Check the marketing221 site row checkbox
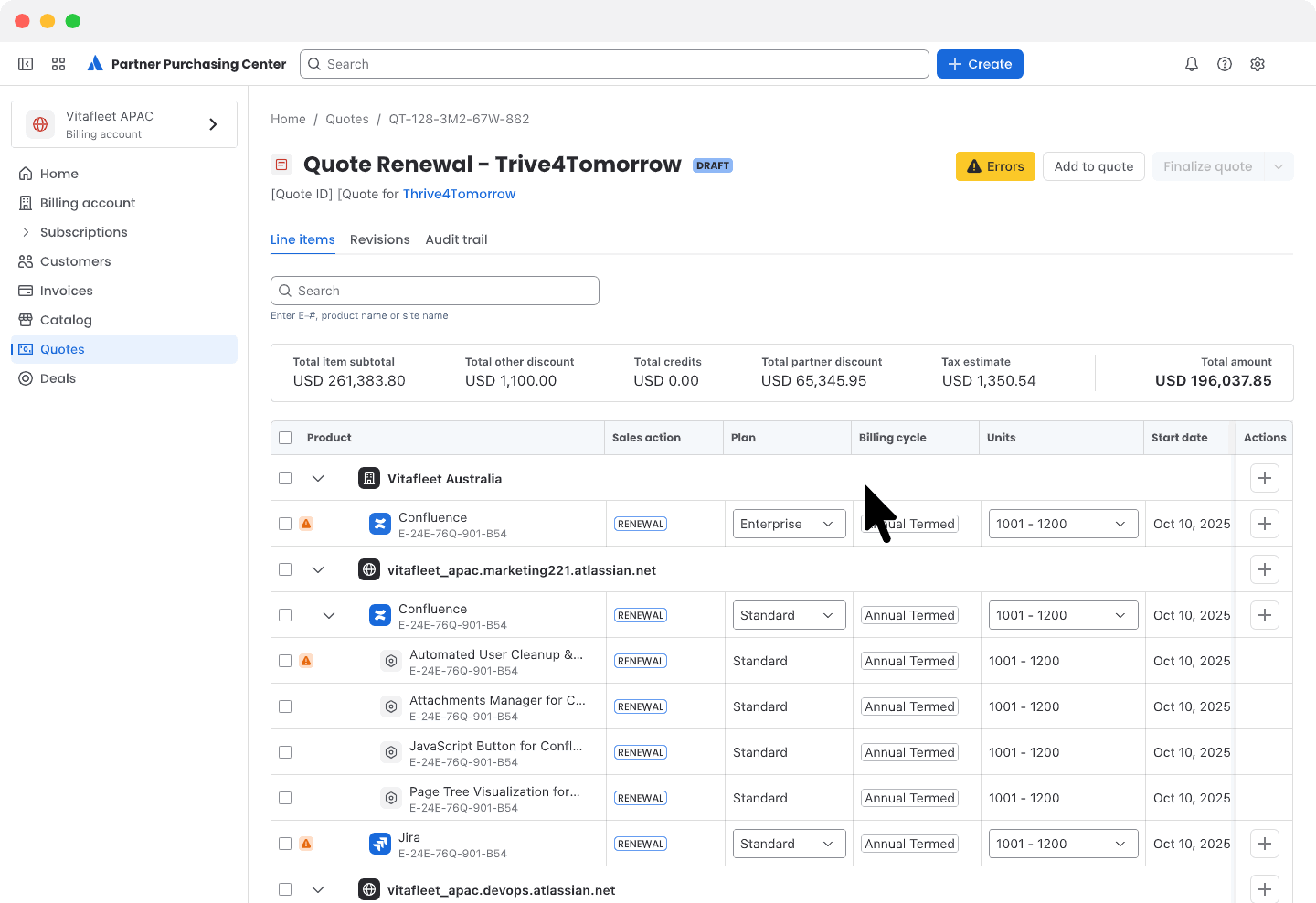Screen dimensions: 1316x903 (x=285, y=569)
